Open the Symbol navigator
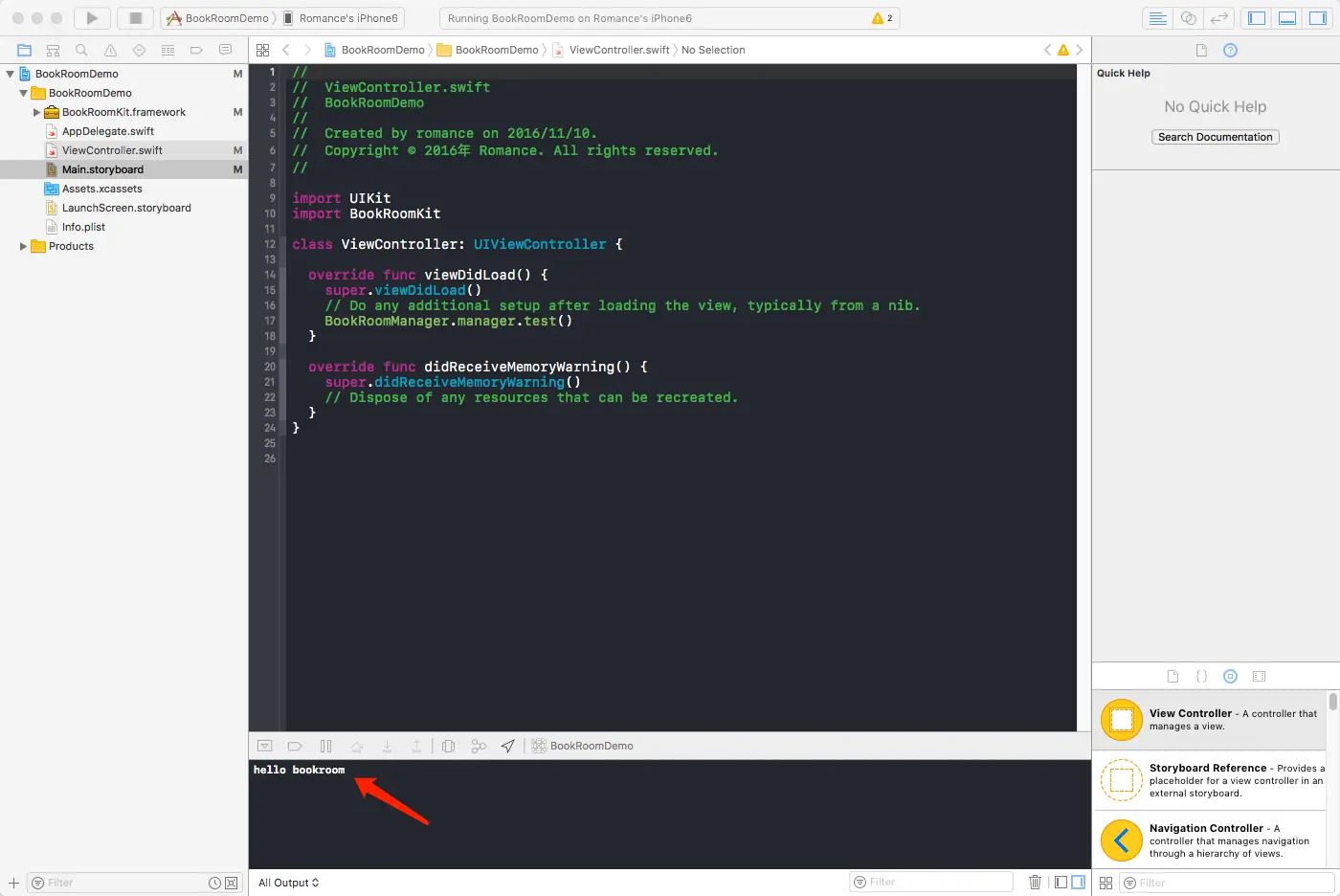Image resolution: width=1340 pixels, height=896 pixels. (x=54, y=50)
